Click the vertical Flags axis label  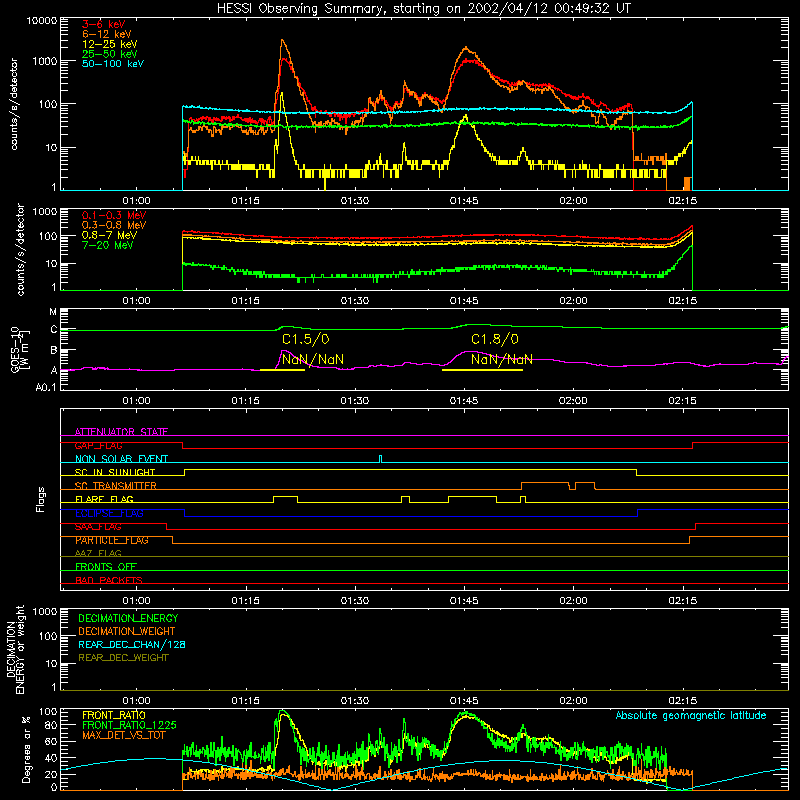click(41, 499)
